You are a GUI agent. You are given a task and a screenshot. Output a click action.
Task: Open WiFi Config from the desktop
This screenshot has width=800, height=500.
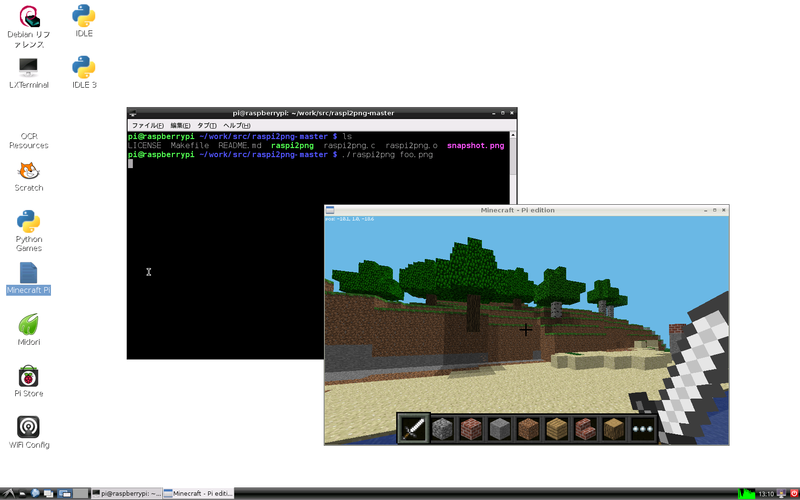pos(29,432)
